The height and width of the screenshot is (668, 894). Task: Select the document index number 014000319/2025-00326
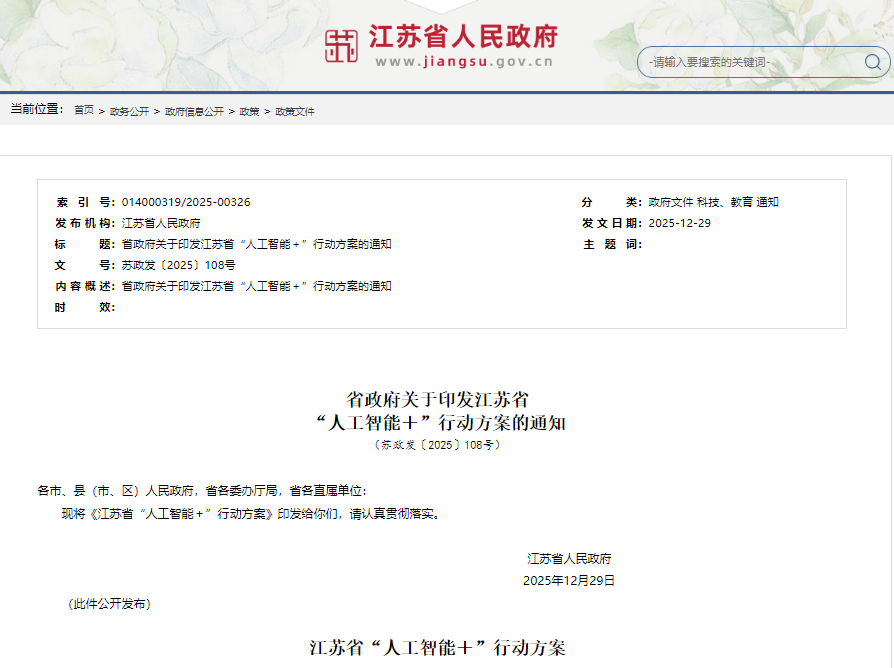tap(187, 201)
